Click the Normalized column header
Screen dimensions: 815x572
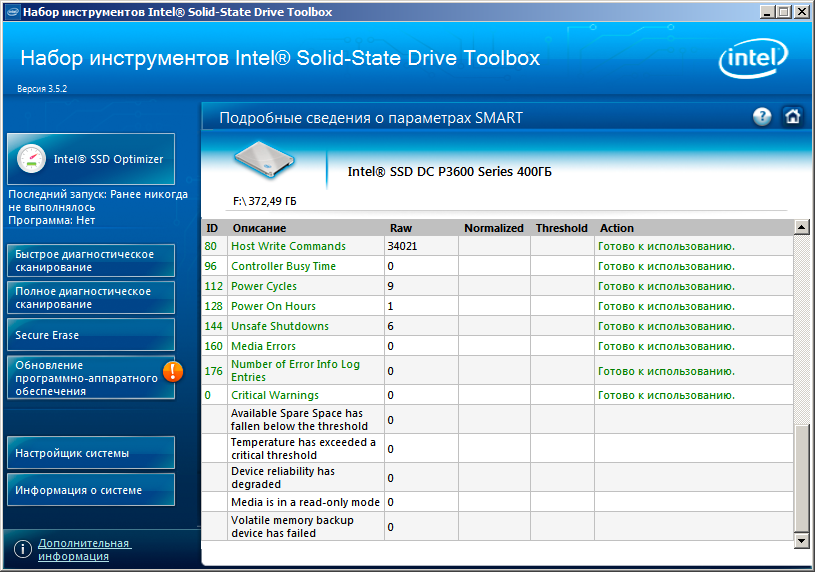494,228
